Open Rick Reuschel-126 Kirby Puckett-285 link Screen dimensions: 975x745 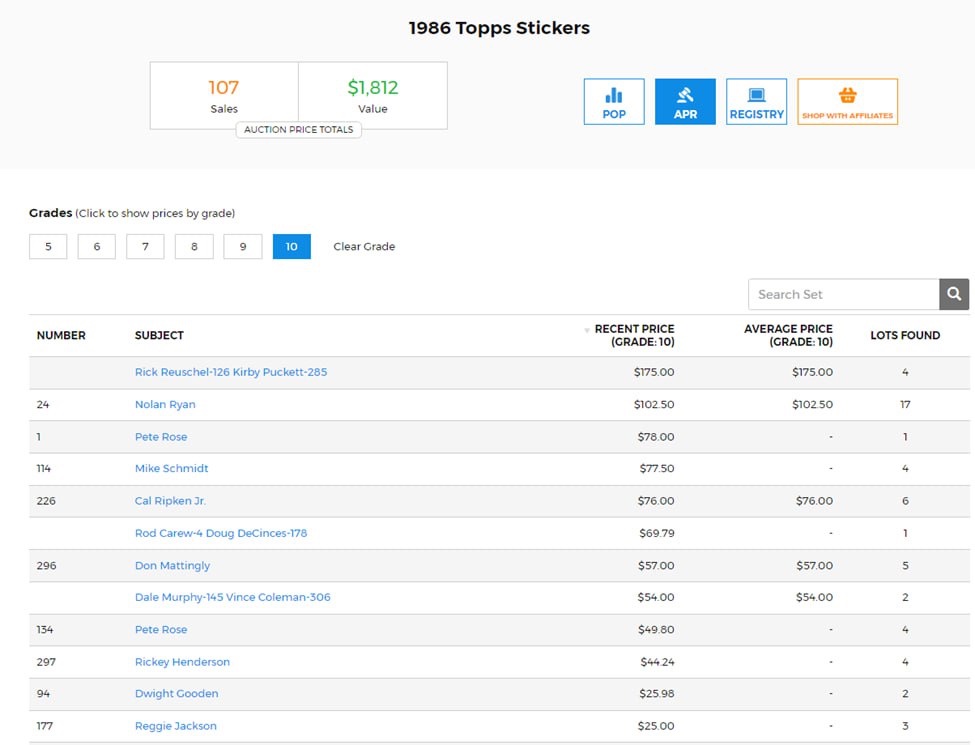(x=231, y=372)
